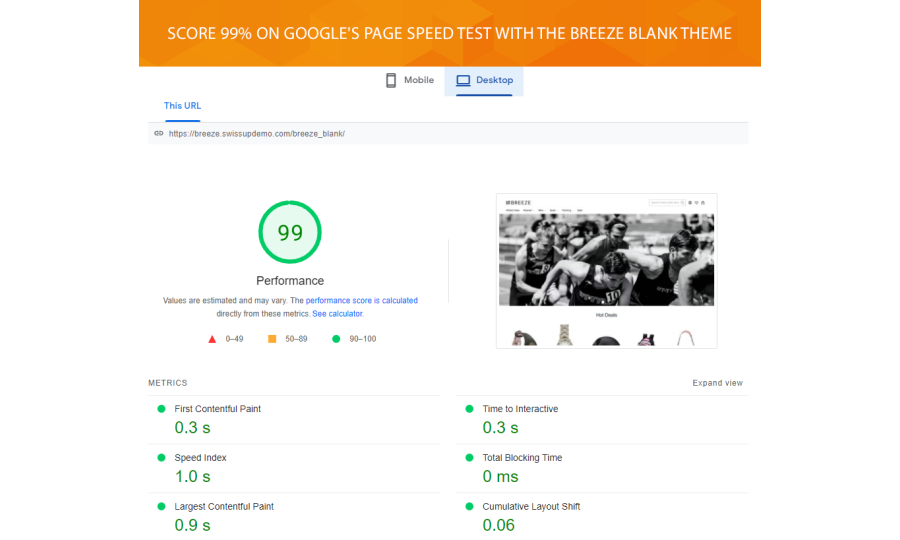900x540 pixels.
Task: Click the green dot beside First Contentful Paint
Action: pyautogui.click(x=161, y=409)
